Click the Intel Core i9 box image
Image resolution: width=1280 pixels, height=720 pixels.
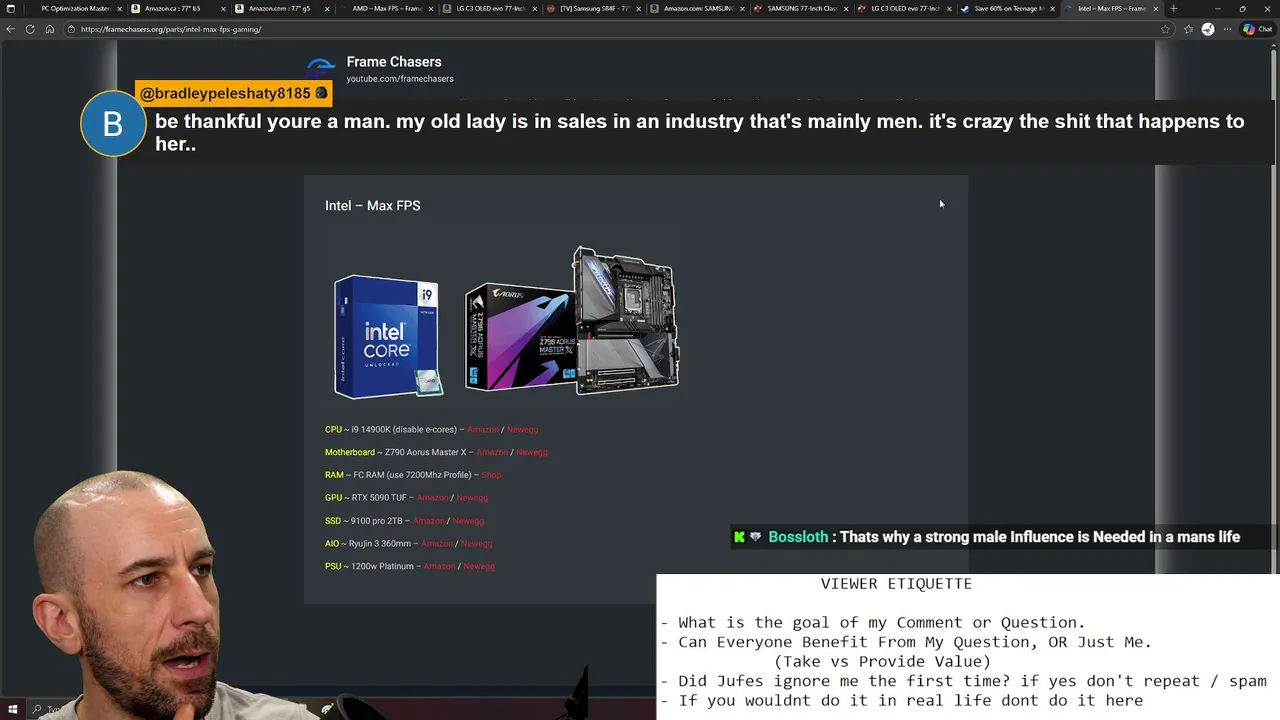(x=389, y=337)
